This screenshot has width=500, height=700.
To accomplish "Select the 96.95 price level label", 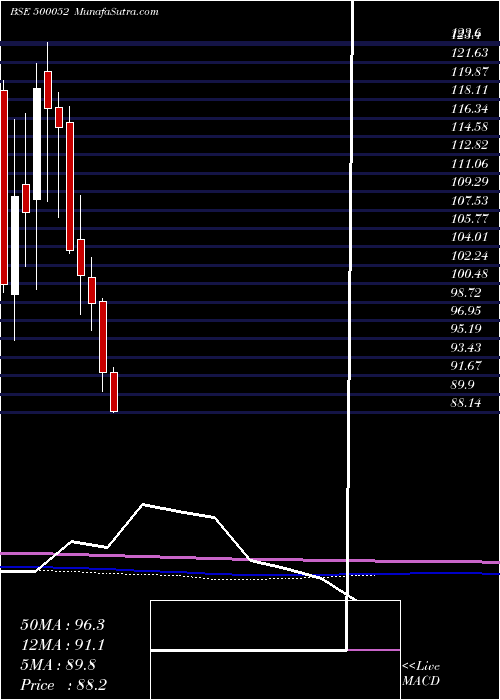I will click(x=466, y=311).
